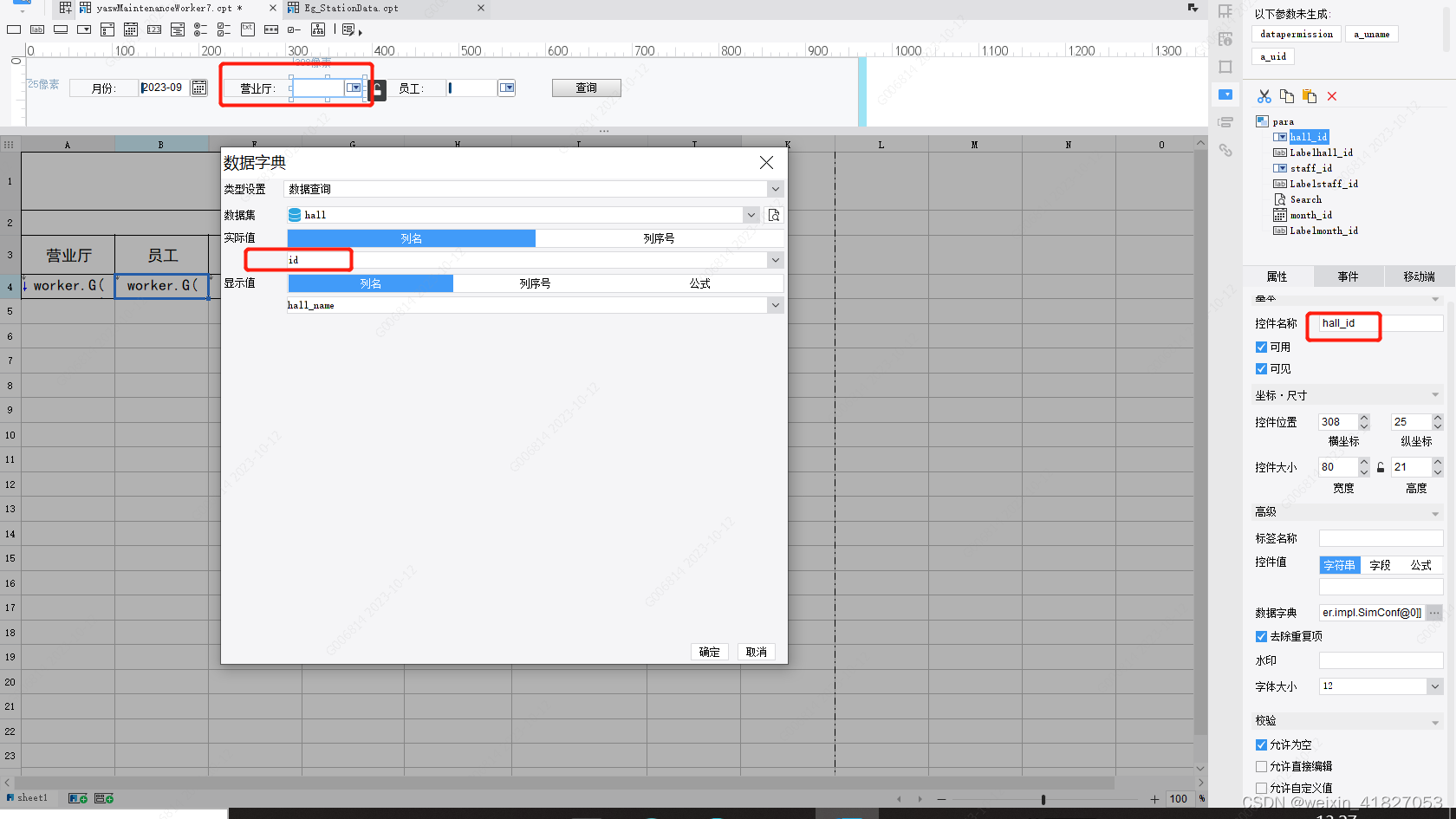Select 公式 tab under 显示值

coord(700,283)
